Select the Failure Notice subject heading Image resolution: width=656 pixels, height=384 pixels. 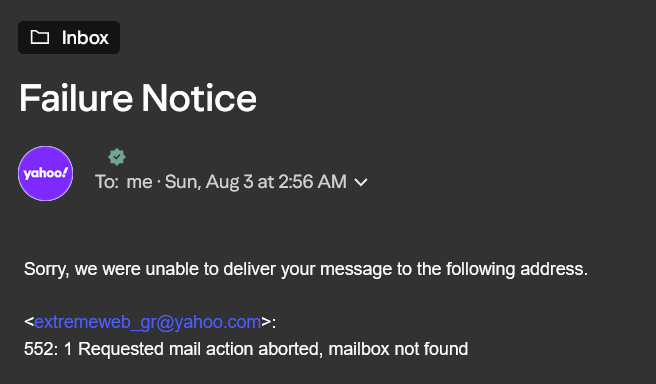coord(138,98)
